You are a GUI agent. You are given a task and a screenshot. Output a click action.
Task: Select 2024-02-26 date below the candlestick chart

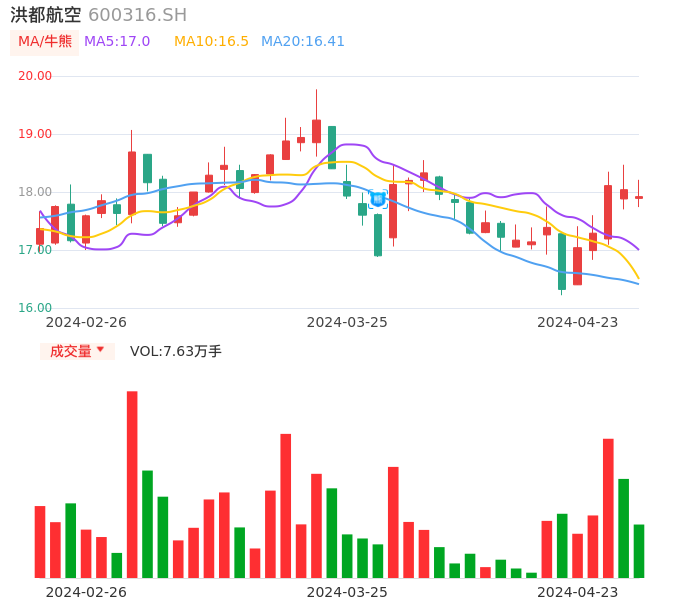point(86,322)
